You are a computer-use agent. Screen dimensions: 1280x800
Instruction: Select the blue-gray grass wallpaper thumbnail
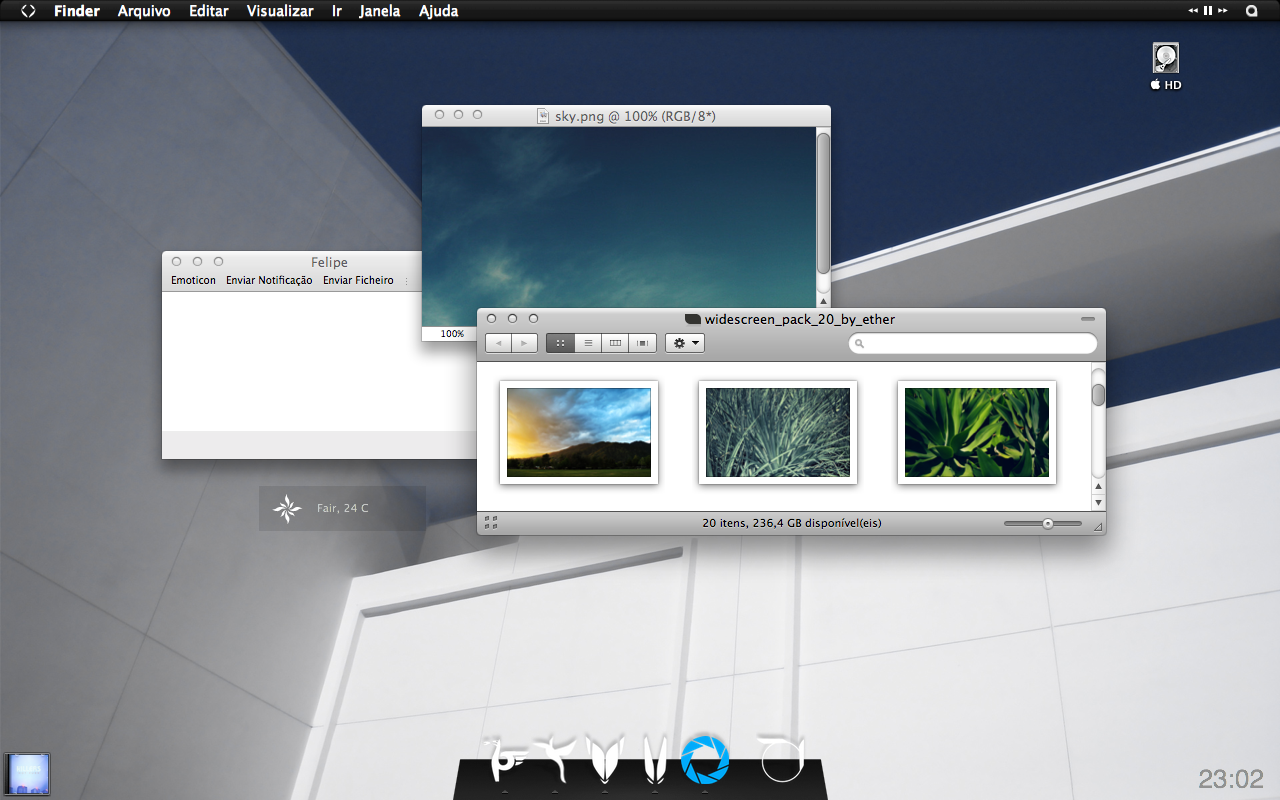(x=778, y=432)
